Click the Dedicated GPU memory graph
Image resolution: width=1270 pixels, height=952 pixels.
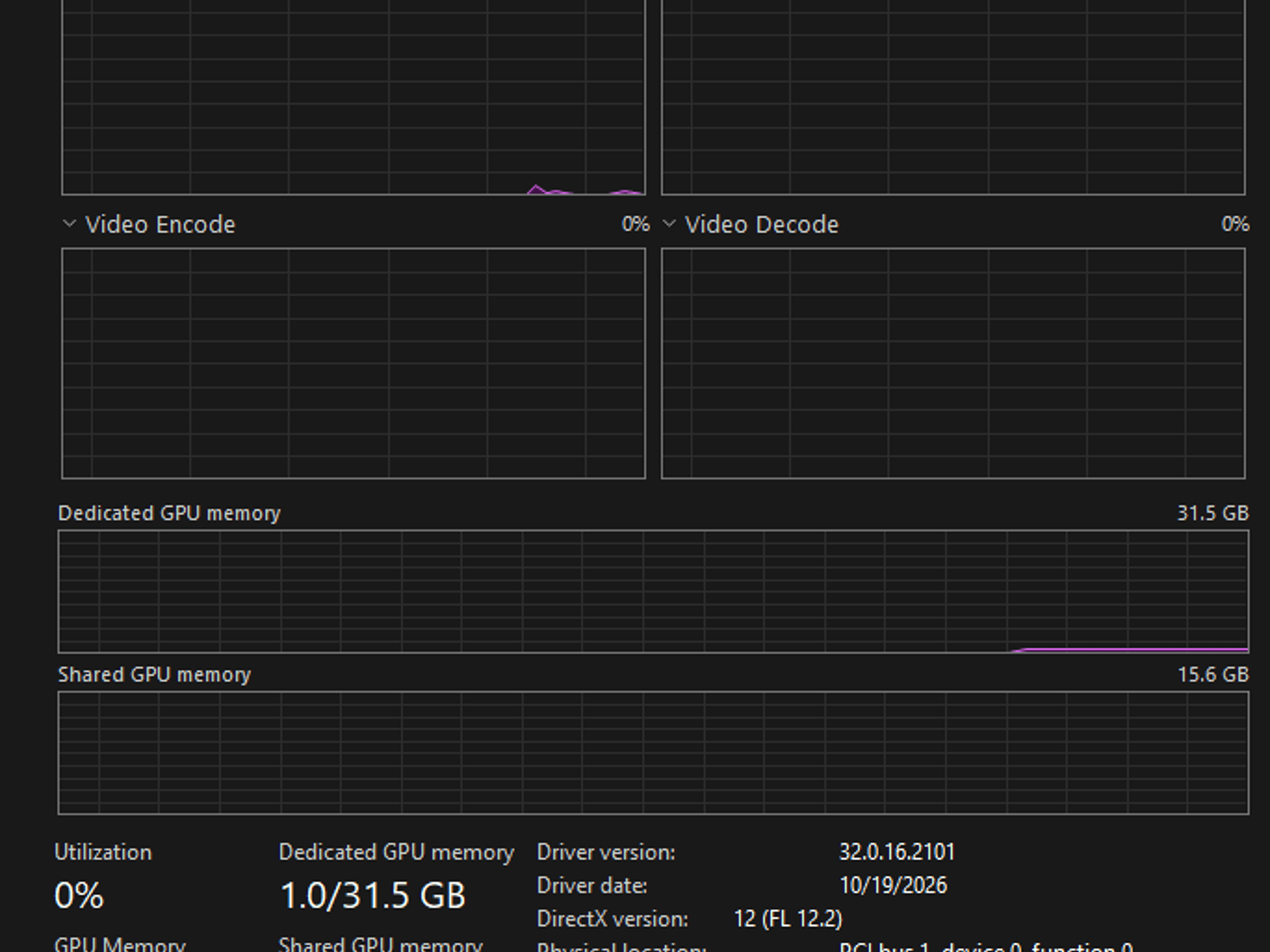point(653,591)
